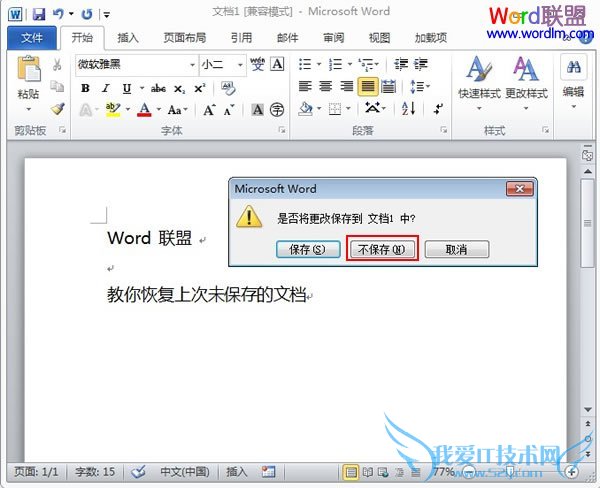This screenshot has width=600, height=488.
Task: Click the Cut scissors icon
Action: [x=57, y=64]
